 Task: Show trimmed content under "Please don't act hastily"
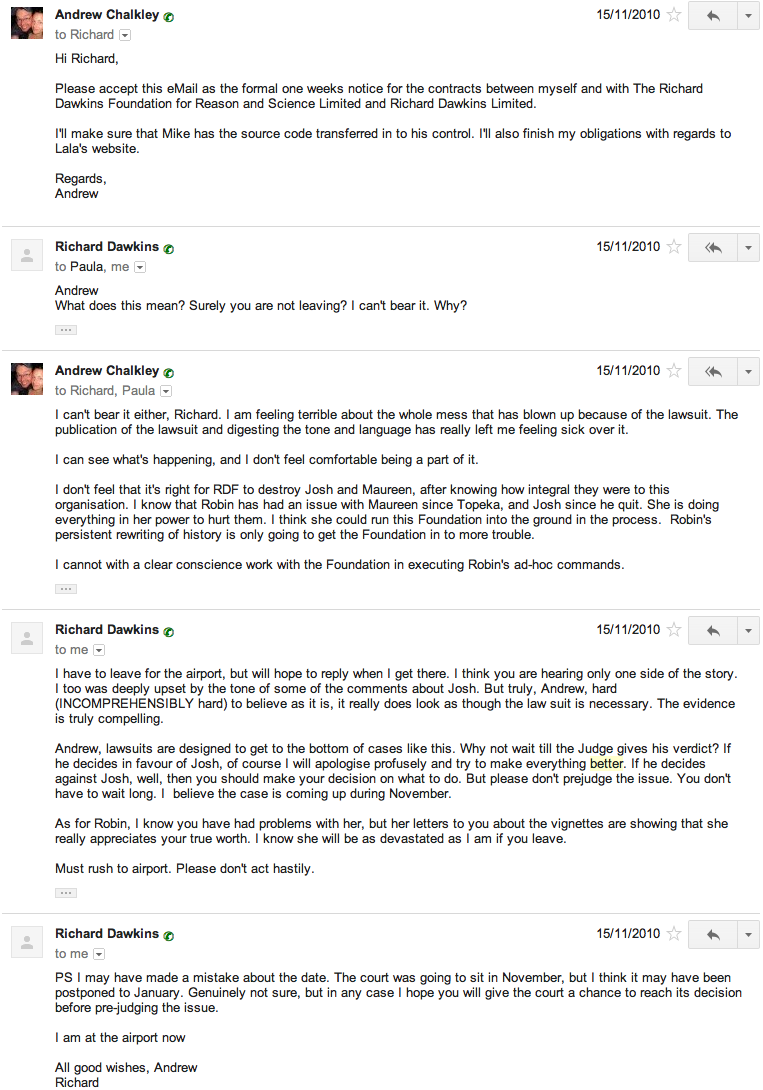click(x=66, y=892)
